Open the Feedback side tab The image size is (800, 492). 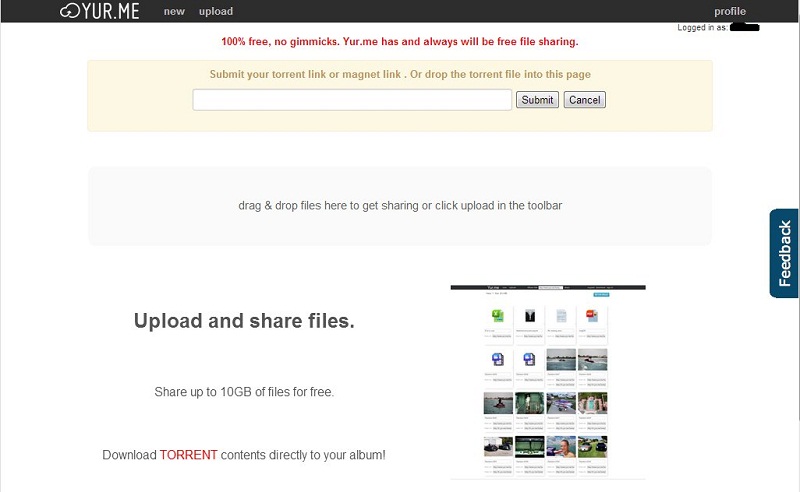[x=784, y=253]
